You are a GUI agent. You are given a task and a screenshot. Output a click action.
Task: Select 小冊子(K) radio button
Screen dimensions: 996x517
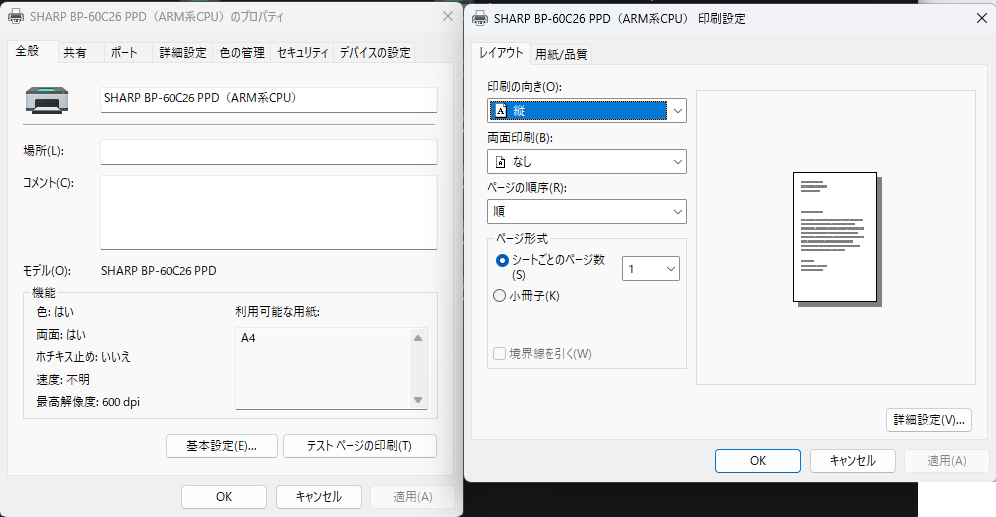click(x=499, y=296)
